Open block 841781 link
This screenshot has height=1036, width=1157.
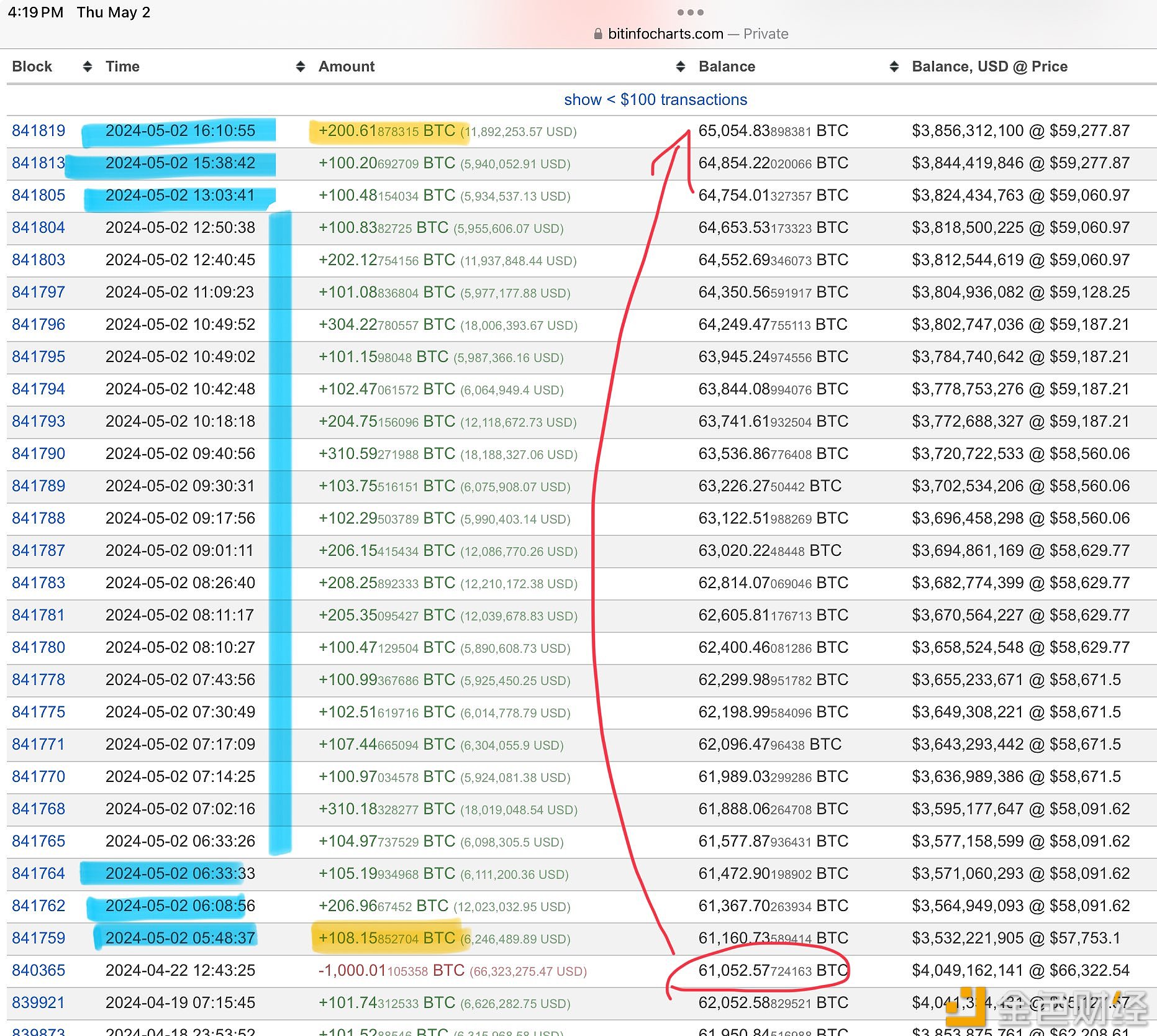[x=39, y=615]
